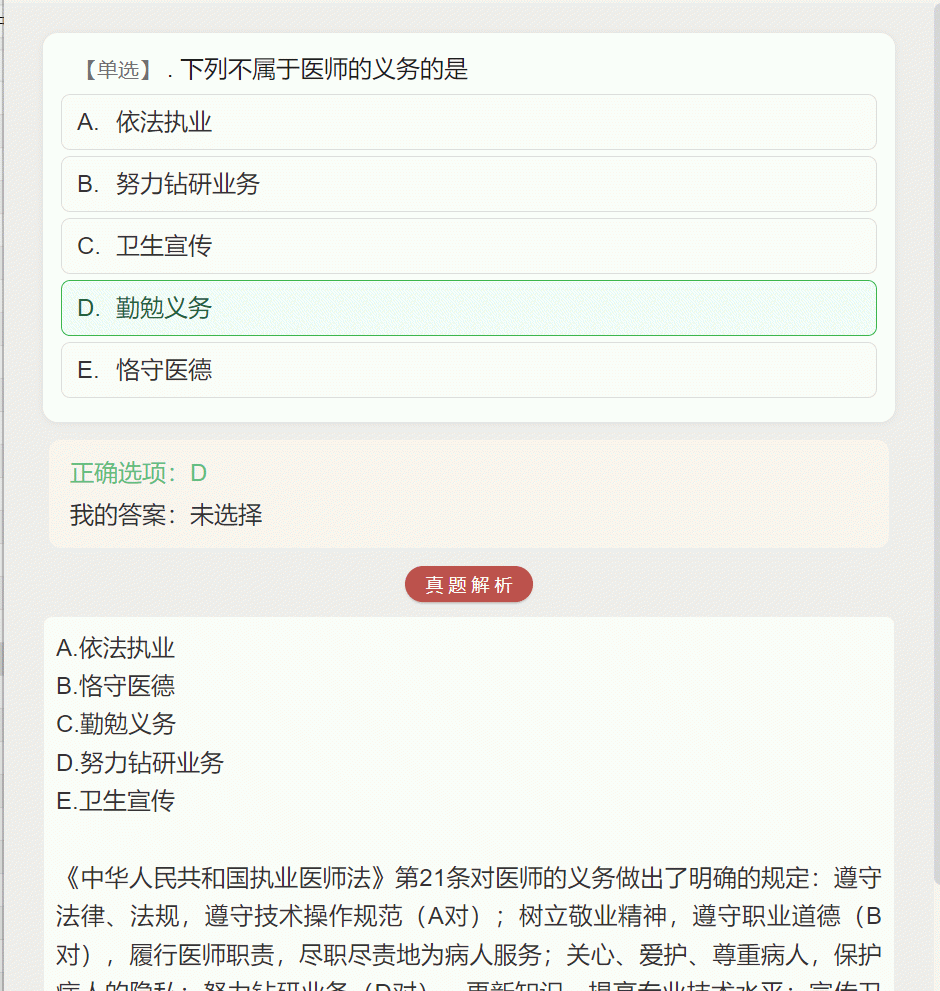The height and width of the screenshot is (991, 940).
Task: Click explanation line E.卫生宣传
Action: 115,801
